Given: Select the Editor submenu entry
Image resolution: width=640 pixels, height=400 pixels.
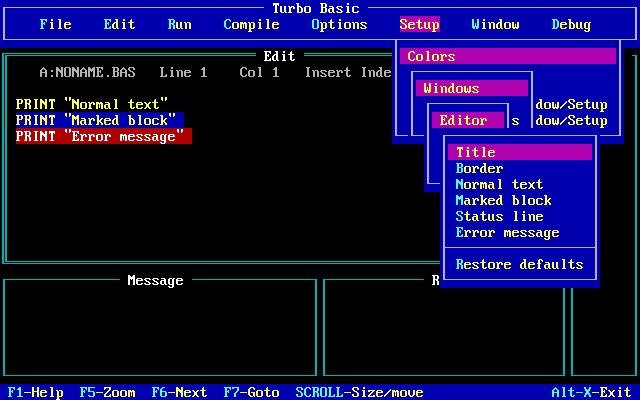Looking at the screenshot, I should click(468, 120).
